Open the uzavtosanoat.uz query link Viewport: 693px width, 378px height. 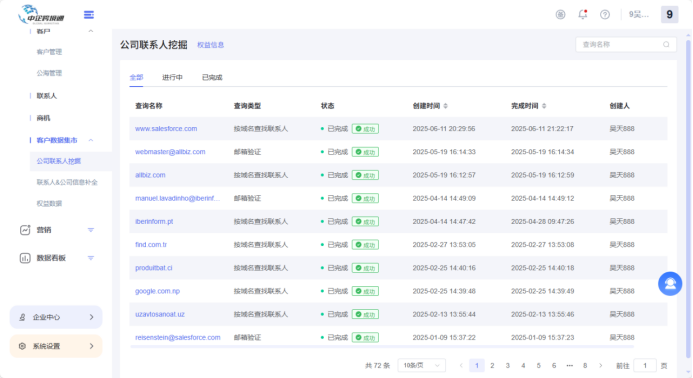point(160,314)
